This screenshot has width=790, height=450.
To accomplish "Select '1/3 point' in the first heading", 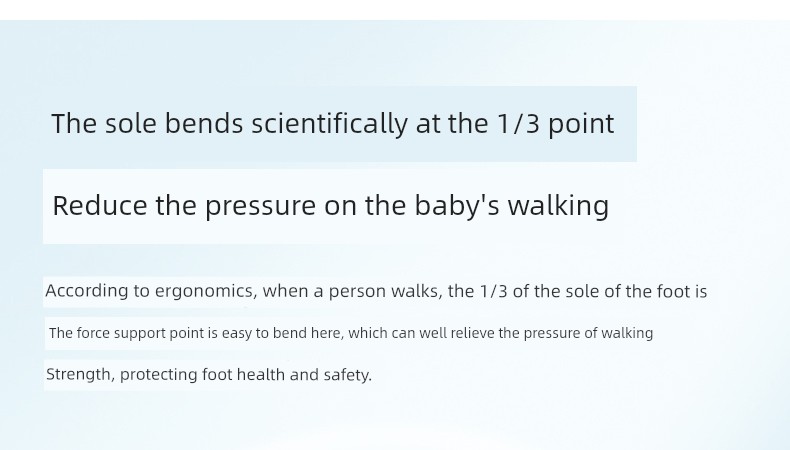I will click(556, 124).
